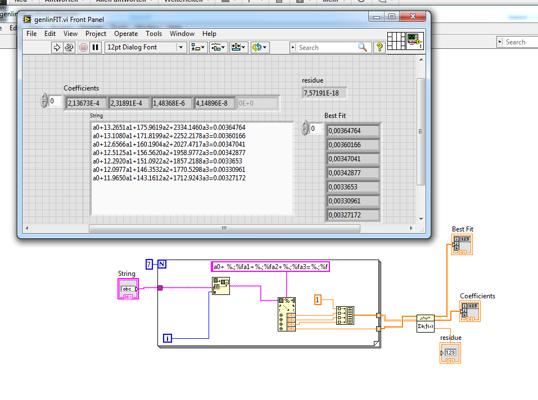Open the Tools menu
This screenshot has width=538, height=400.
pyautogui.click(x=153, y=34)
